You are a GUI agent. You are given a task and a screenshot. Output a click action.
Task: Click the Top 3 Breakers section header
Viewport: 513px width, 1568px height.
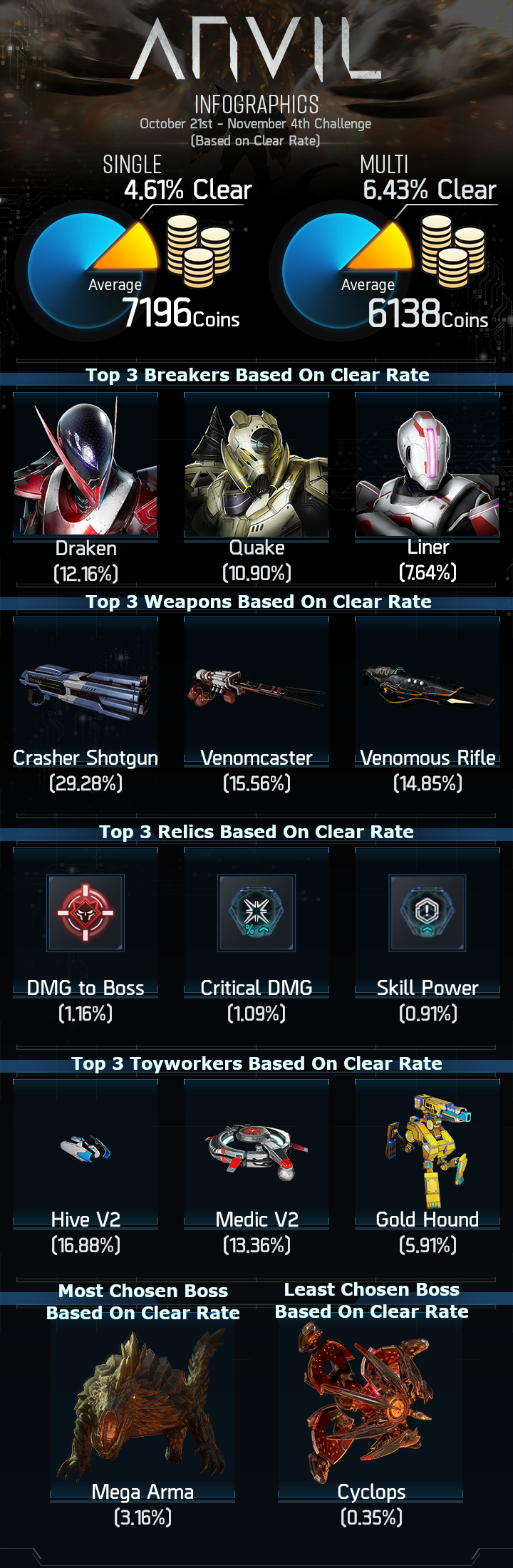(x=256, y=375)
